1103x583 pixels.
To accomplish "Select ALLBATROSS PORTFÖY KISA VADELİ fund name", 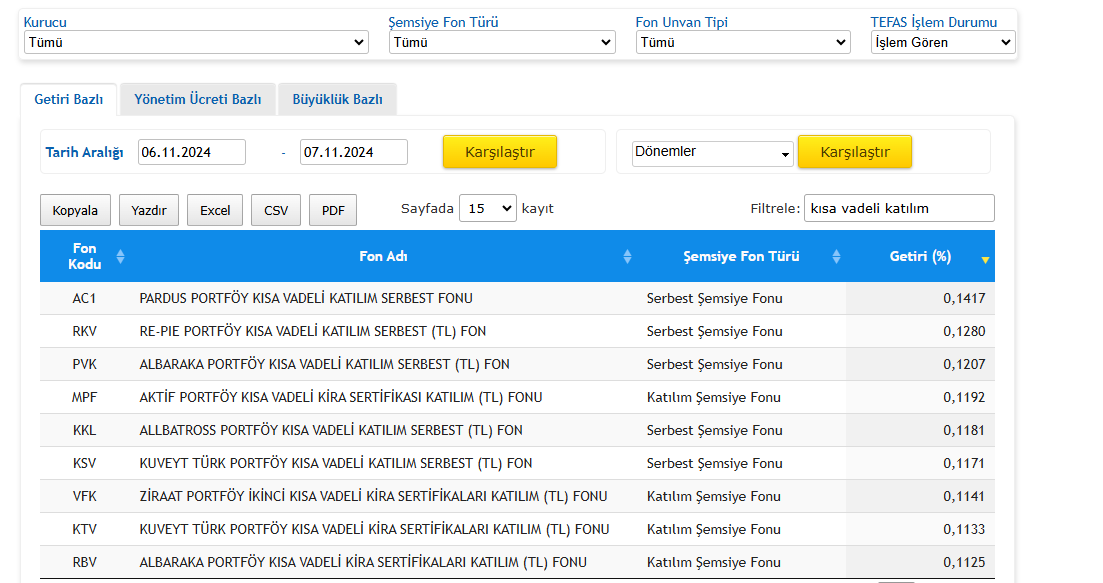I will point(331,430).
